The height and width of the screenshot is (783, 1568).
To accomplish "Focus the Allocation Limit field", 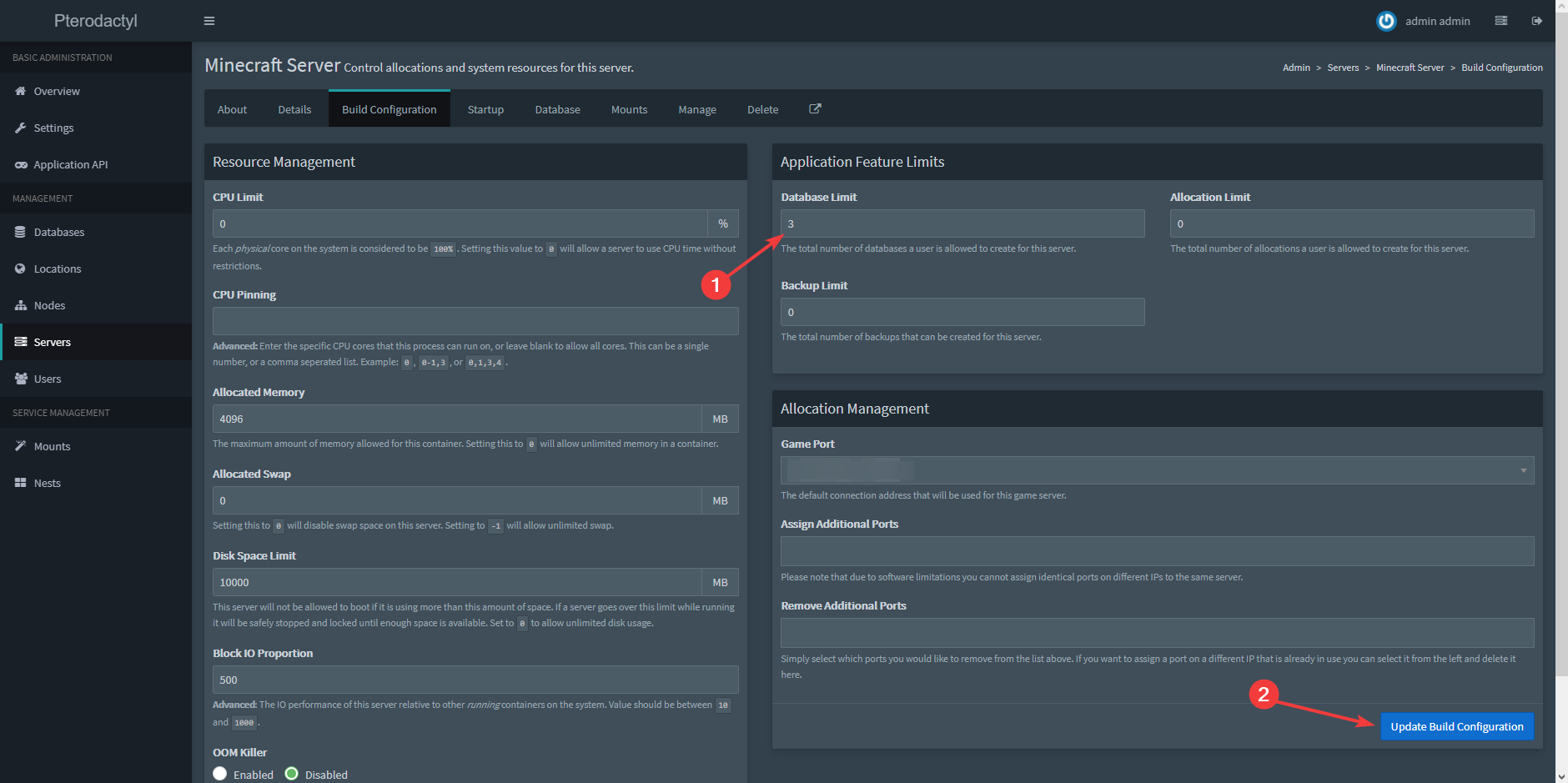I will click(1352, 223).
